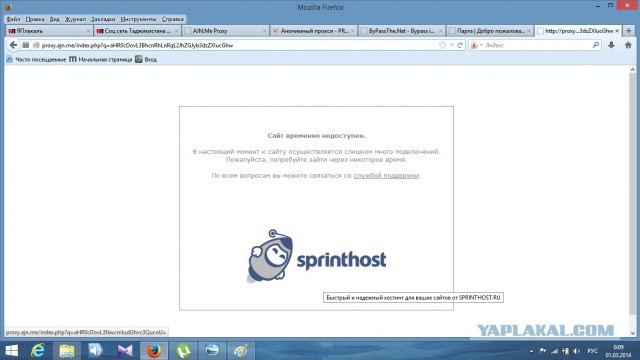Open Начальная страница bookmark
Screen dimensions: 640x360
tap(100, 60)
